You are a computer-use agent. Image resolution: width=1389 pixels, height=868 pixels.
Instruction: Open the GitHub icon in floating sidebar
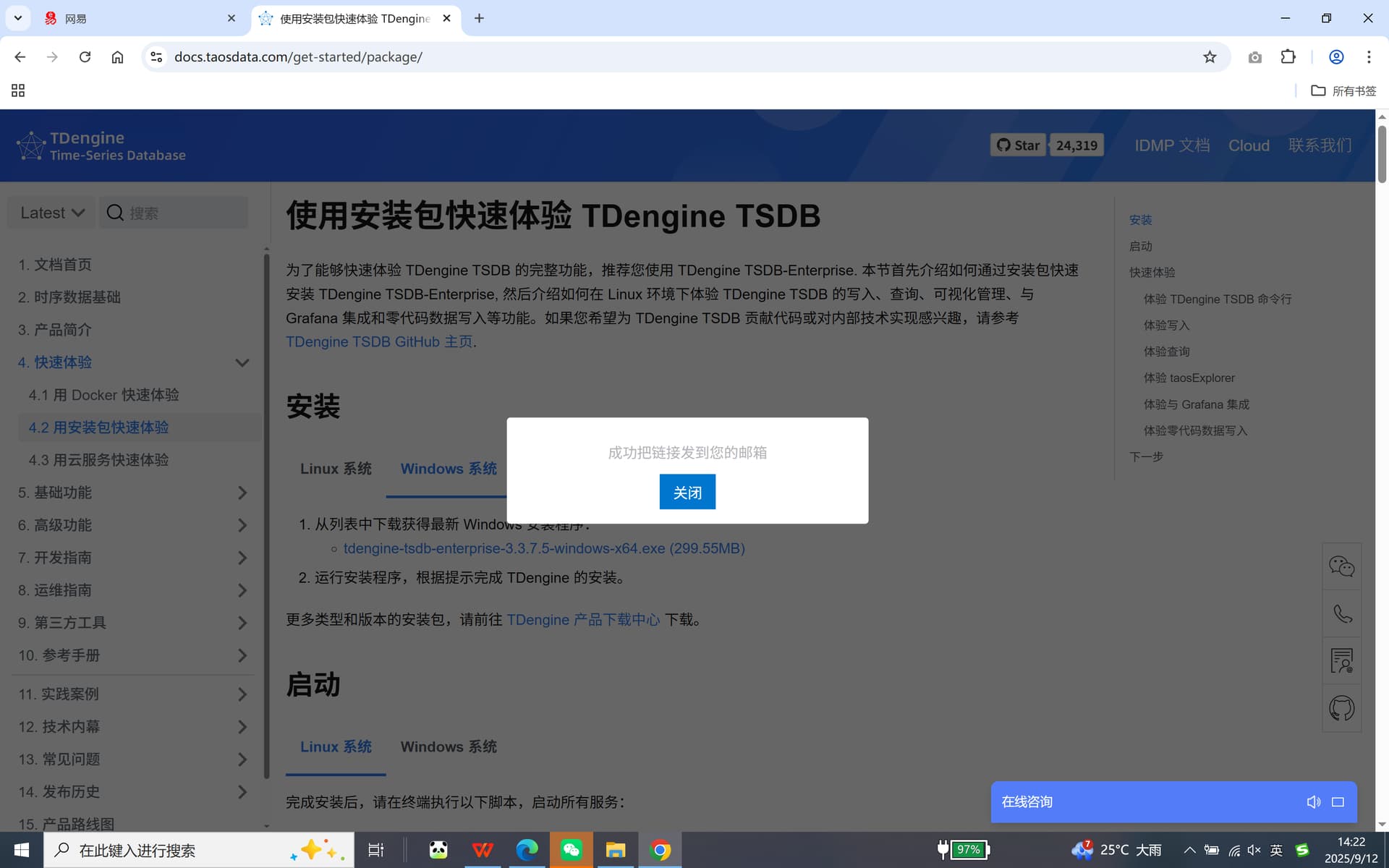coord(1341,708)
